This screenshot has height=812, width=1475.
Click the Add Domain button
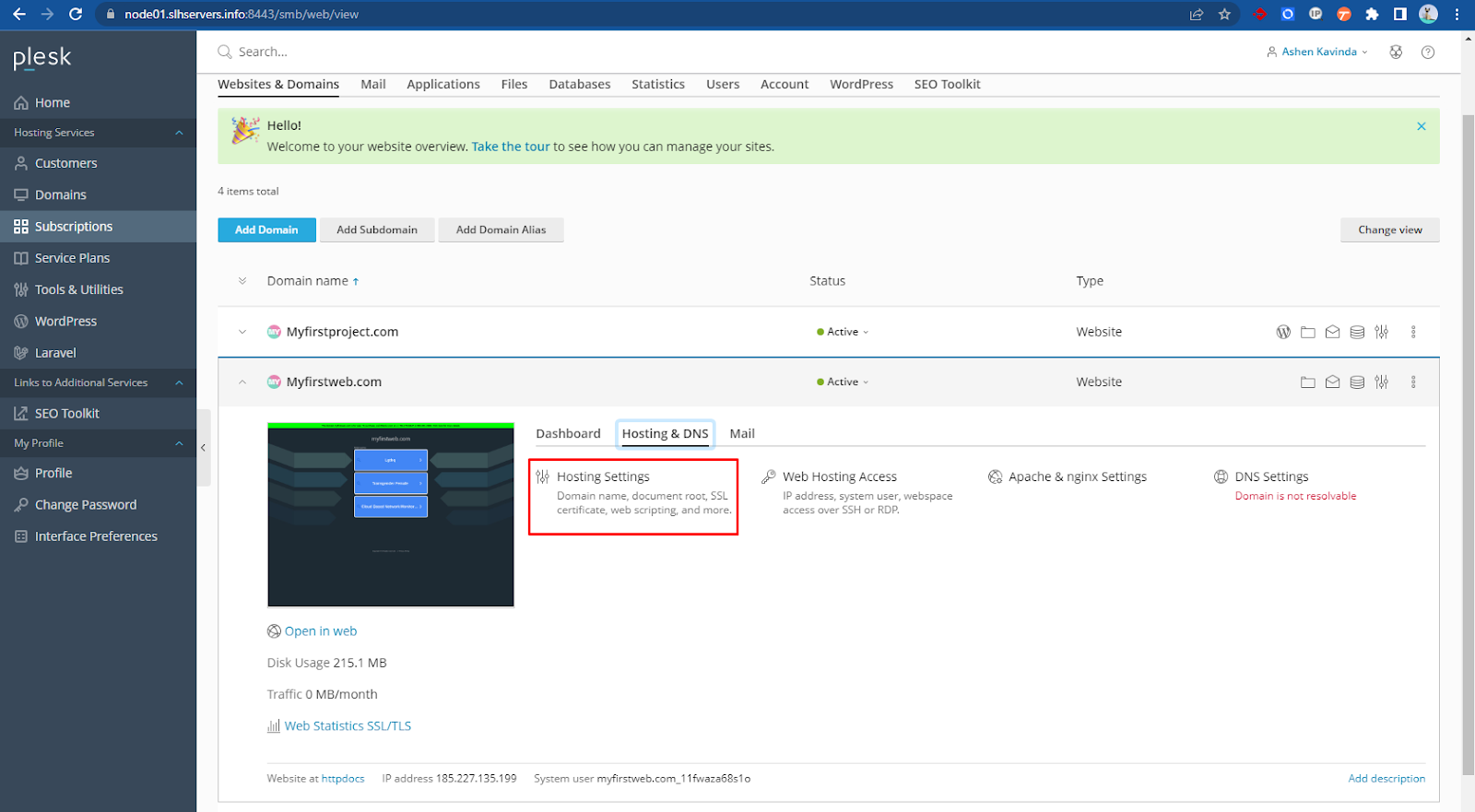pyautogui.click(x=266, y=229)
